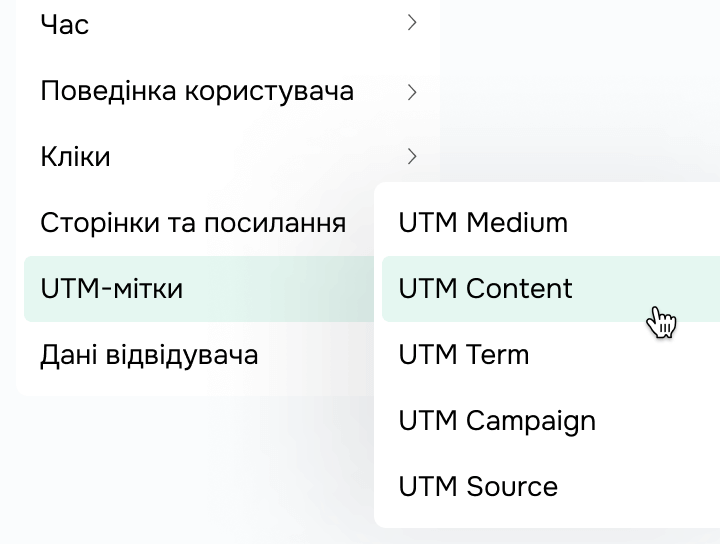Click the UTM Campaign option
The image size is (720, 544).
tap(497, 421)
